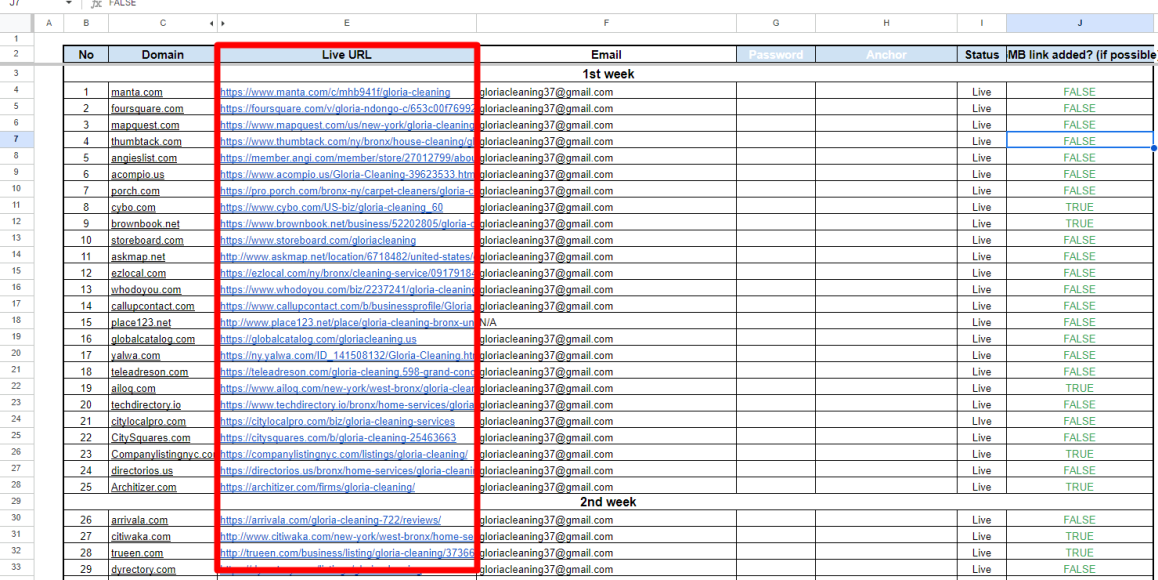Select the TRUE cell in the citiwaka.com row
Screen dimensions: 1158x580
(1080, 536)
